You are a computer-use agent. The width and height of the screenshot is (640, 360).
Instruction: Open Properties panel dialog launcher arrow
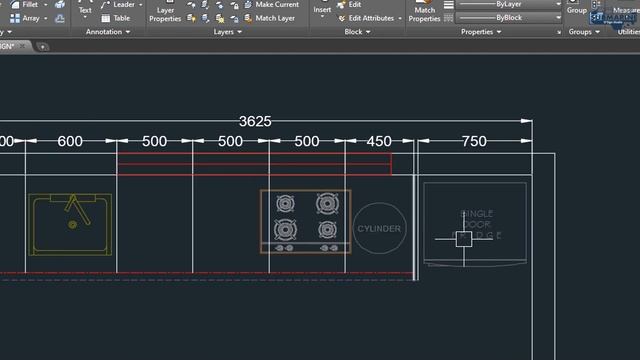point(559,32)
